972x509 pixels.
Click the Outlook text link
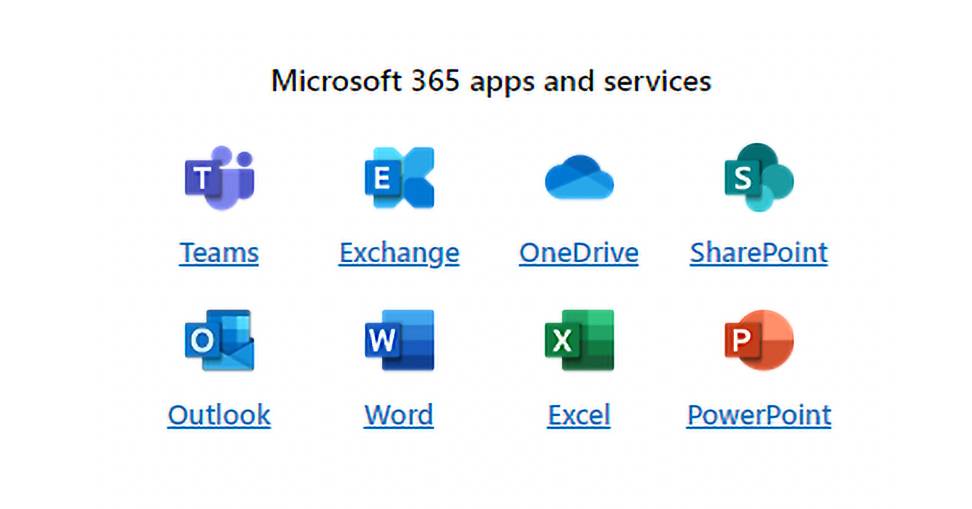pos(219,415)
